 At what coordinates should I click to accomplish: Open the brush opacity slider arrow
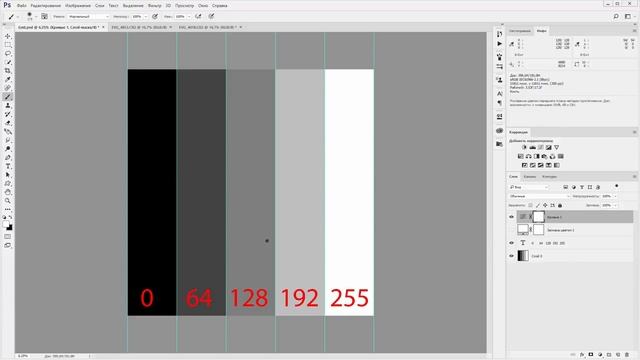coord(146,17)
